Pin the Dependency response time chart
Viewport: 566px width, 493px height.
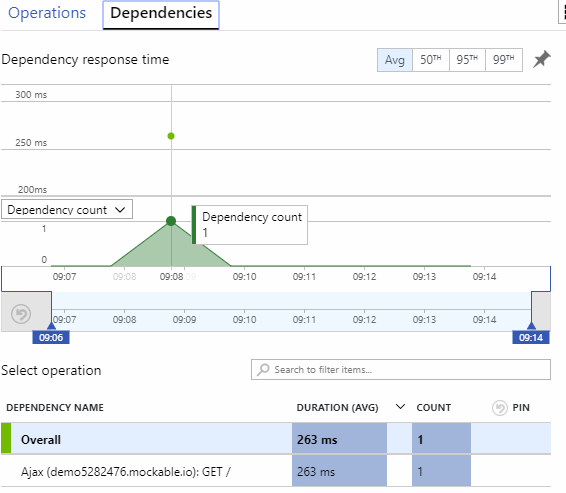click(541, 59)
